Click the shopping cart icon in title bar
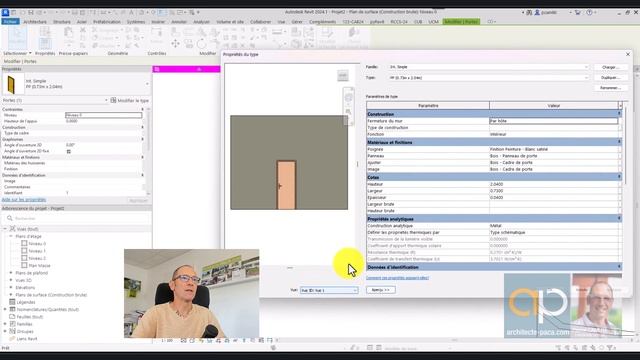Screen dimensions: 640x360 coord(578,13)
